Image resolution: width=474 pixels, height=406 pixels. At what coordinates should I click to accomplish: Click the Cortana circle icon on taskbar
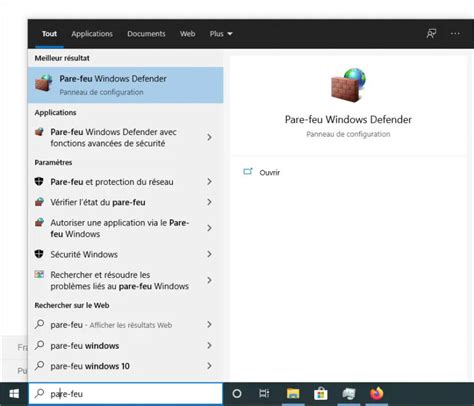click(237, 394)
